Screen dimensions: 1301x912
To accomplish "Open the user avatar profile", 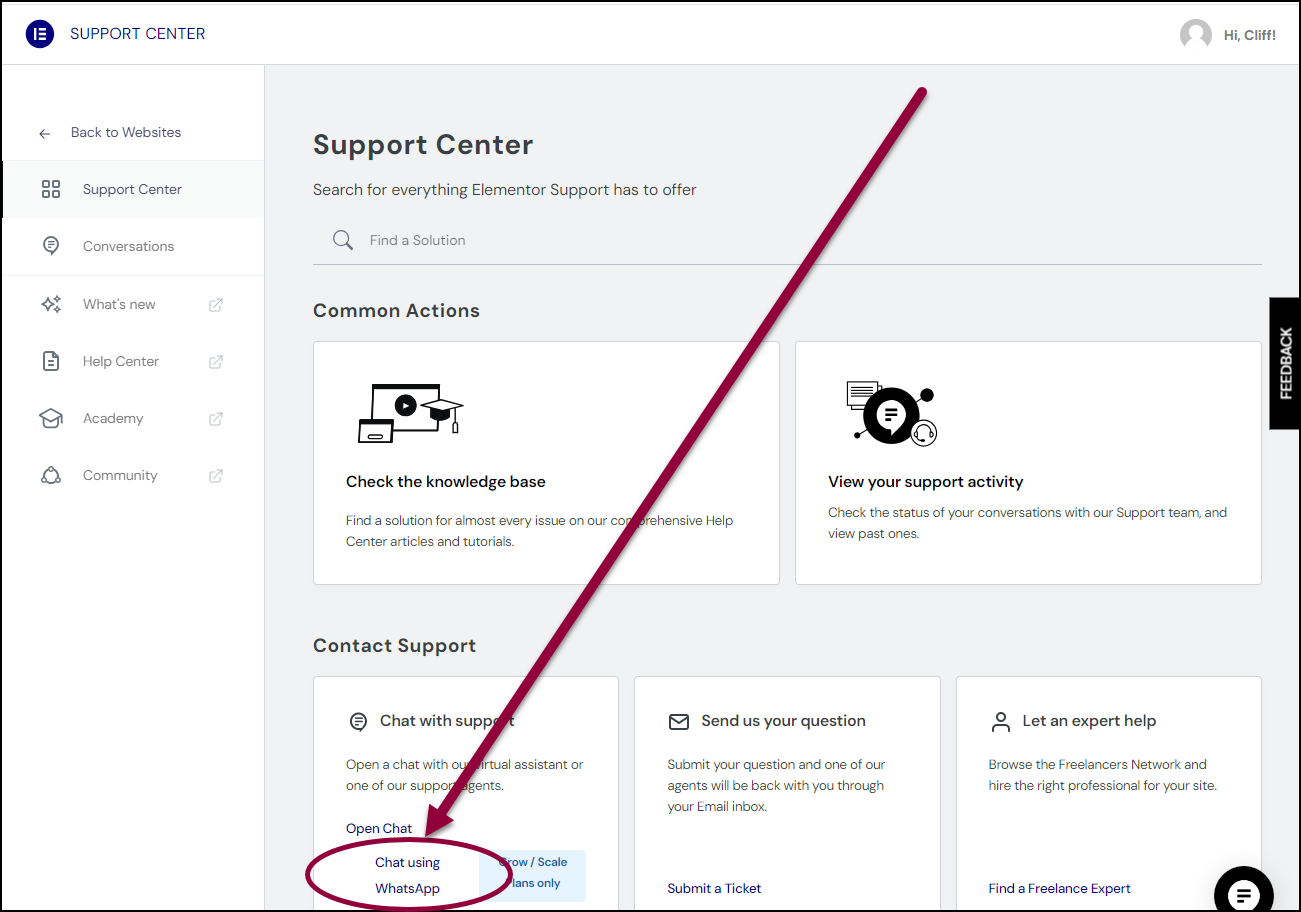I will tap(1196, 35).
